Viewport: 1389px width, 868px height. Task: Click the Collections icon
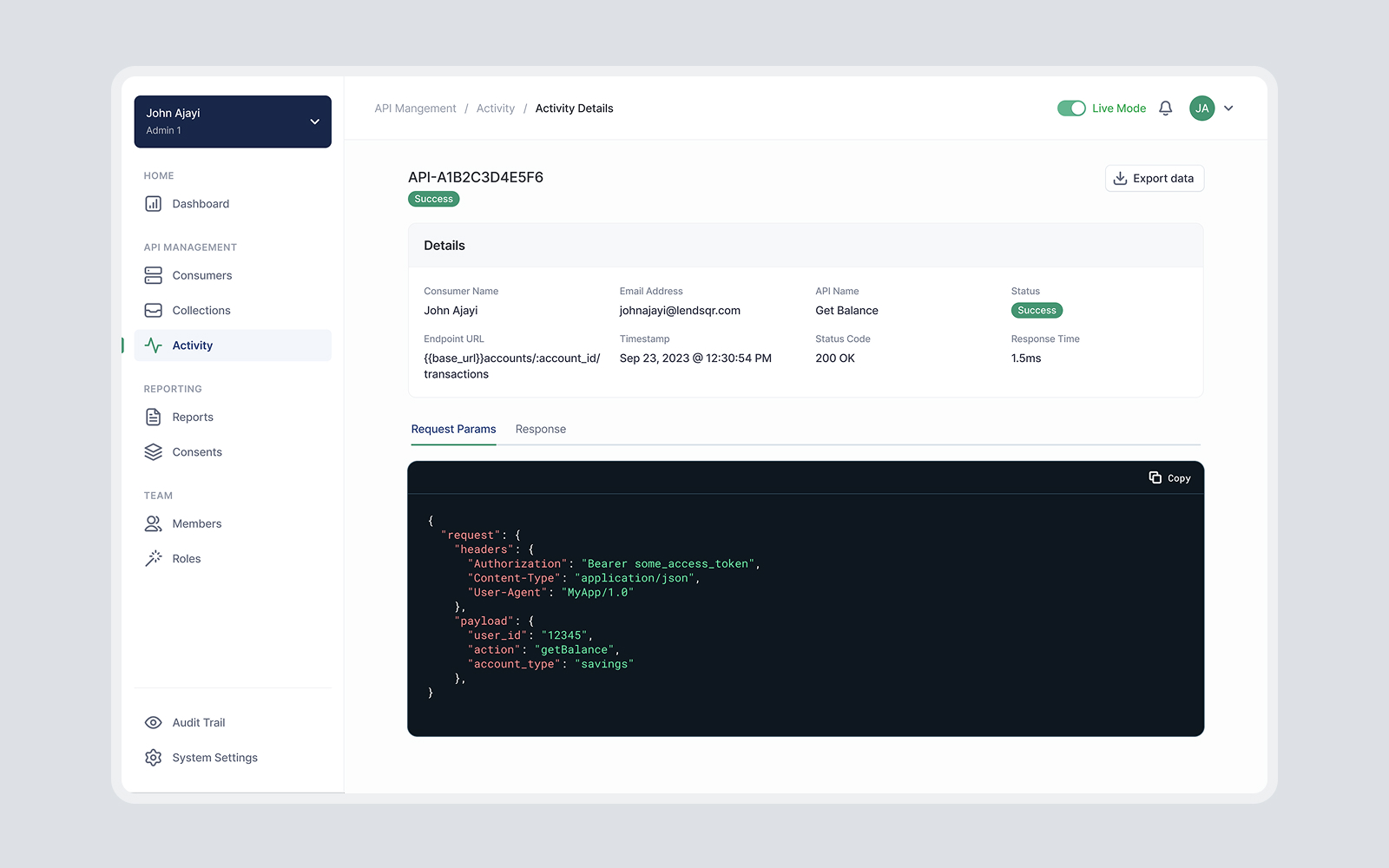click(153, 310)
